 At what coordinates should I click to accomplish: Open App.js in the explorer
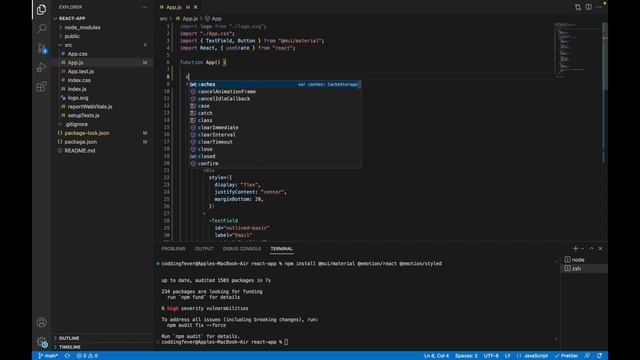pos(76,62)
